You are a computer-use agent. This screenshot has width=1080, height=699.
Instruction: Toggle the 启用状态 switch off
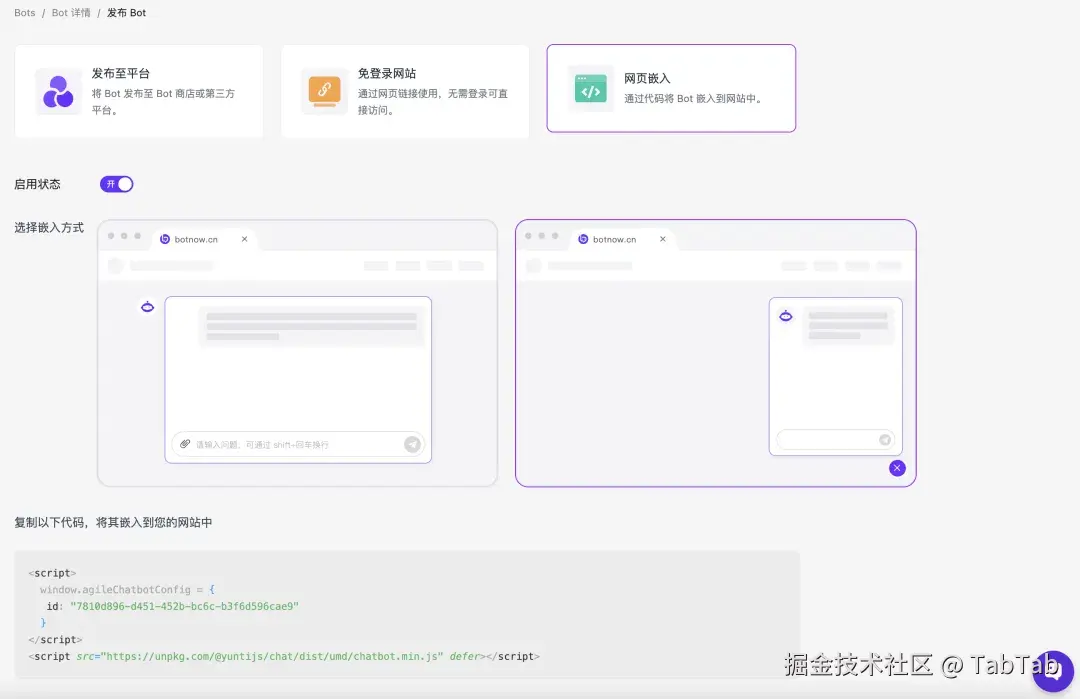tap(116, 184)
